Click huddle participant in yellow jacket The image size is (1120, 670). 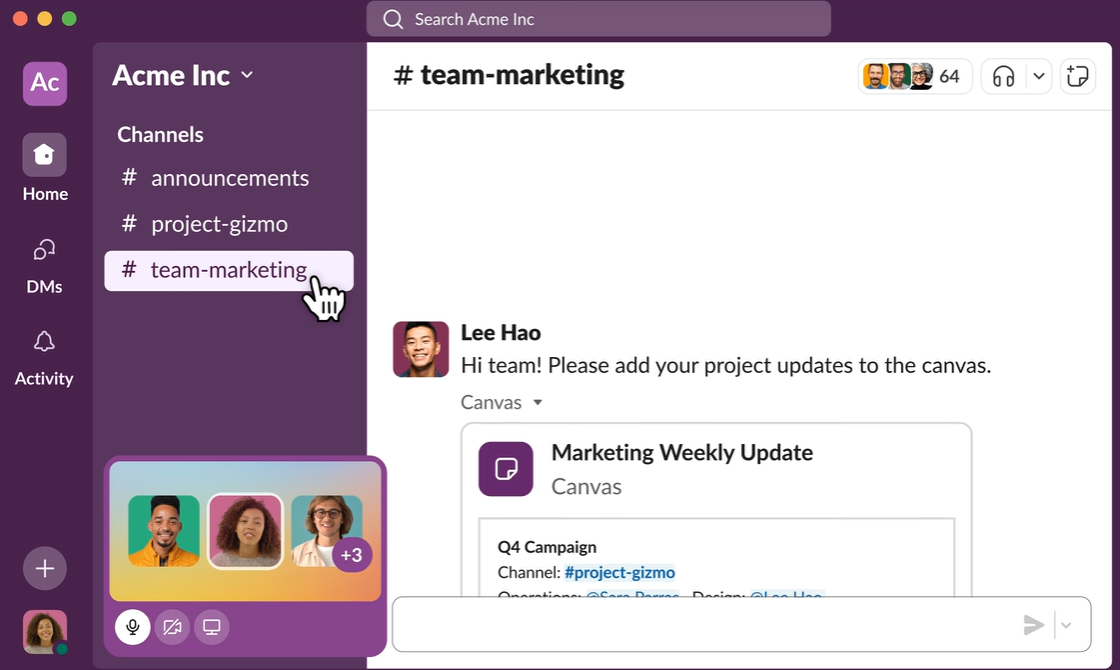(164, 531)
